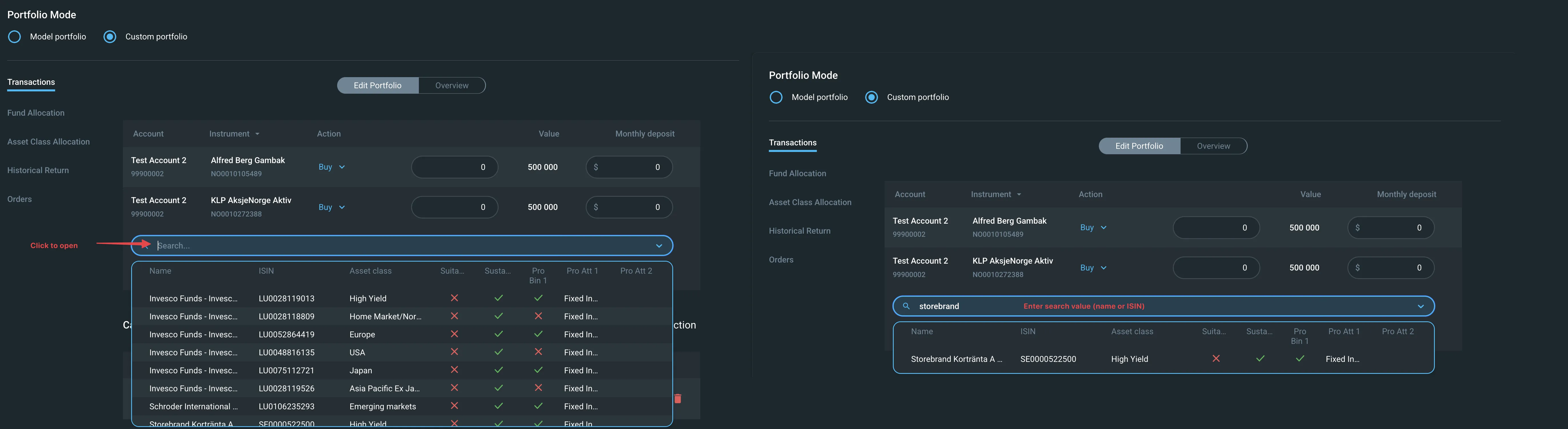Open Transactions tab in right panel

(x=793, y=143)
